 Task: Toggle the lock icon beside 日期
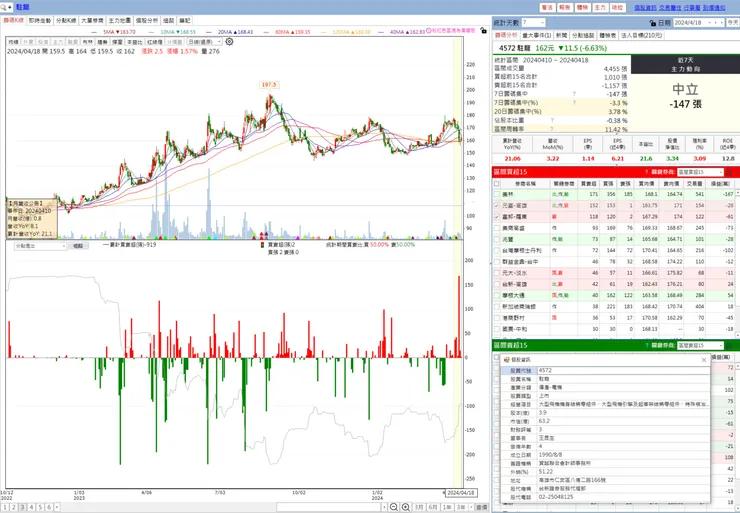click(x=653, y=23)
